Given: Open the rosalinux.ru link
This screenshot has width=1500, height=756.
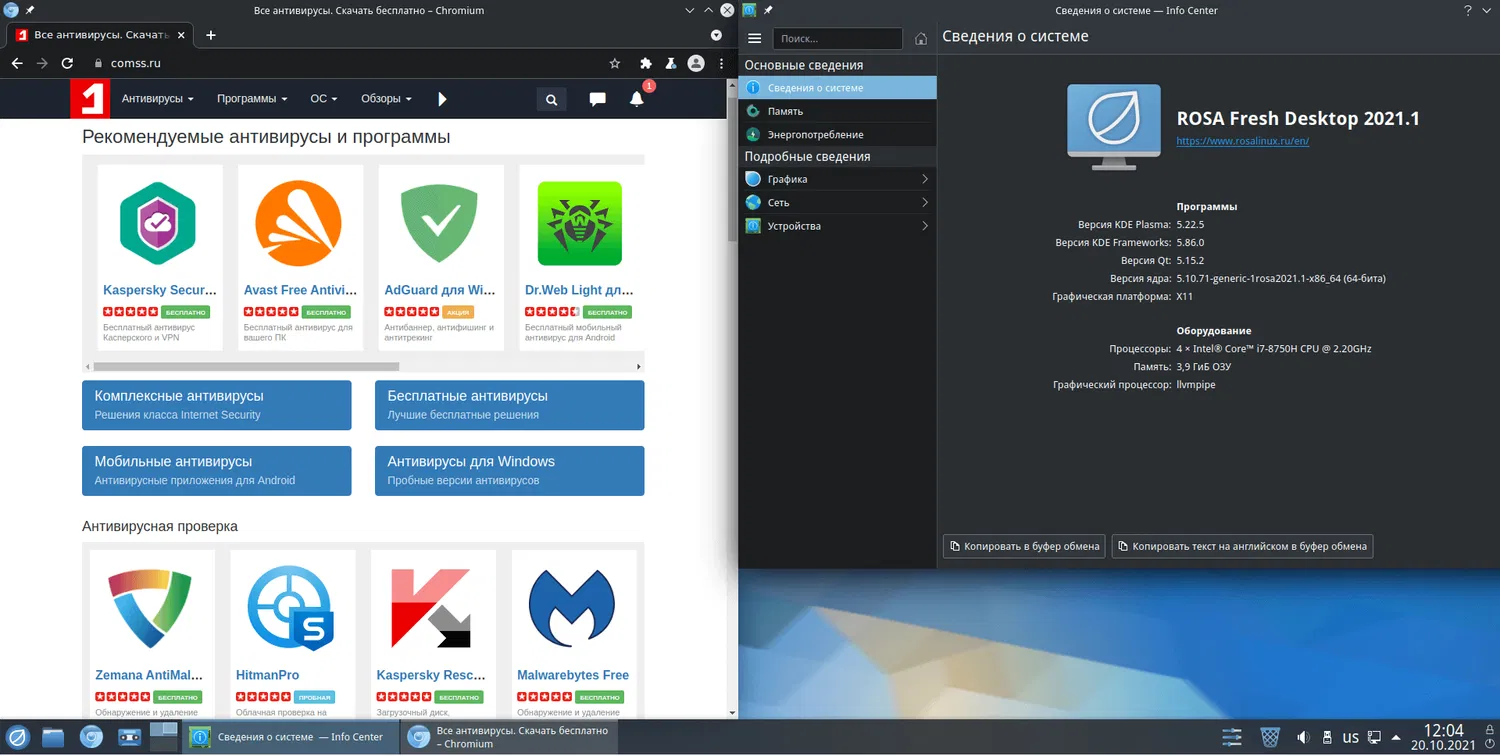Looking at the screenshot, I should [1243, 141].
